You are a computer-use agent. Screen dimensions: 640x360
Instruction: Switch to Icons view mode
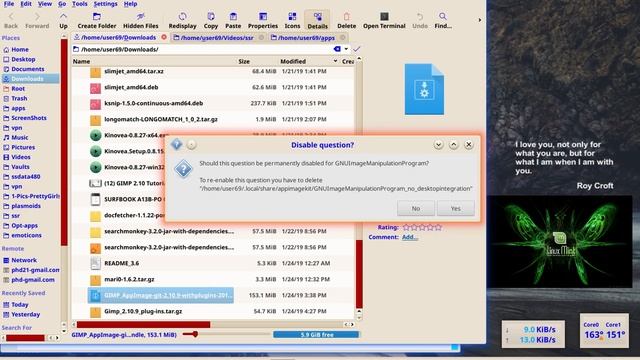[292, 20]
